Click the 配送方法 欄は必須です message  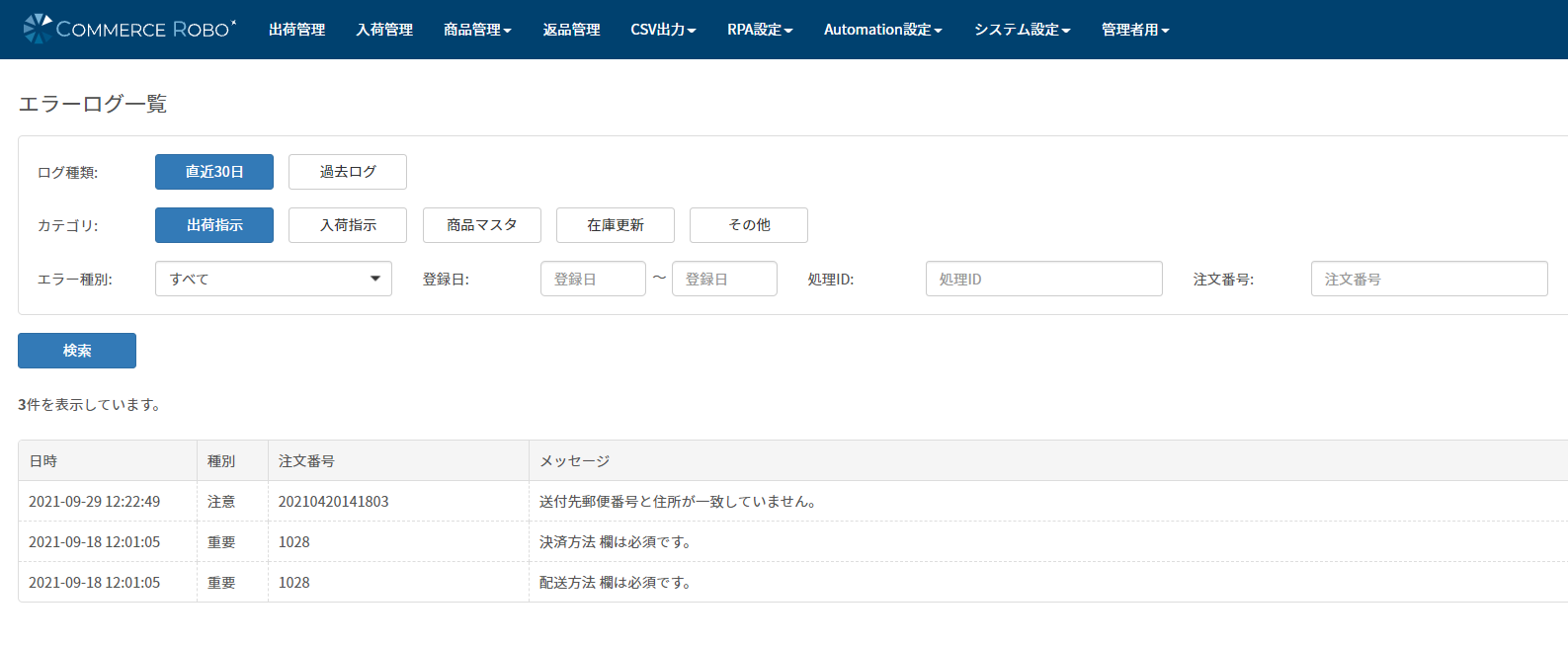(x=616, y=583)
